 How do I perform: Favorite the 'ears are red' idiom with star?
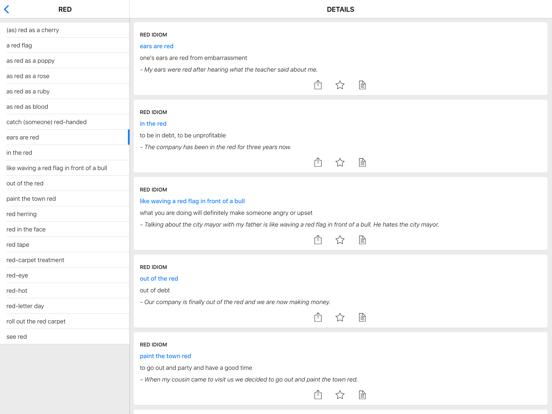point(340,85)
